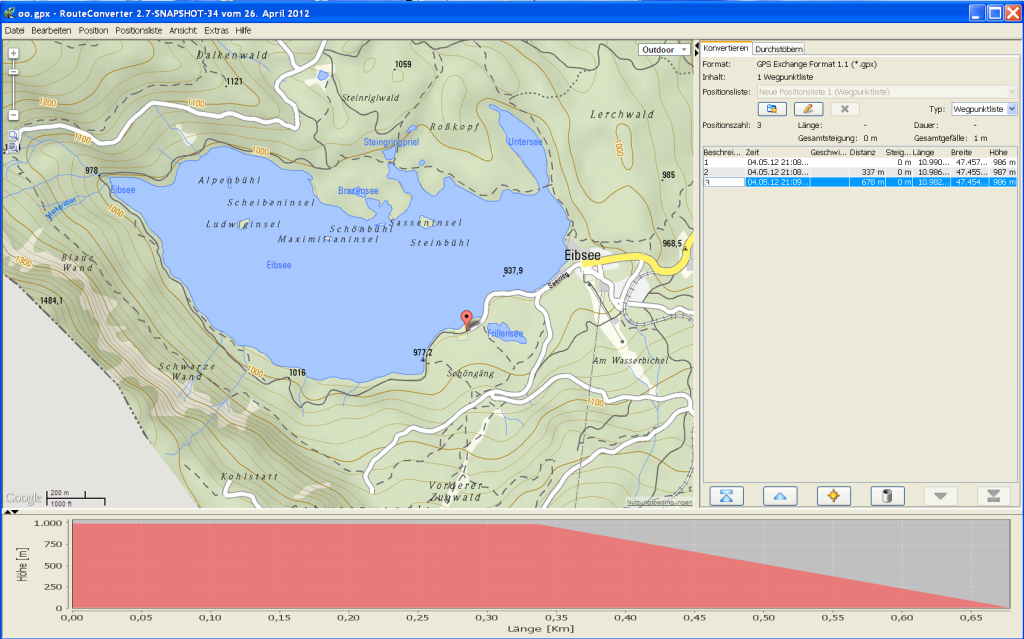Image resolution: width=1024 pixels, height=639 pixels.
Task: Click the red position marker on map
Action: (x=466, y=320)
